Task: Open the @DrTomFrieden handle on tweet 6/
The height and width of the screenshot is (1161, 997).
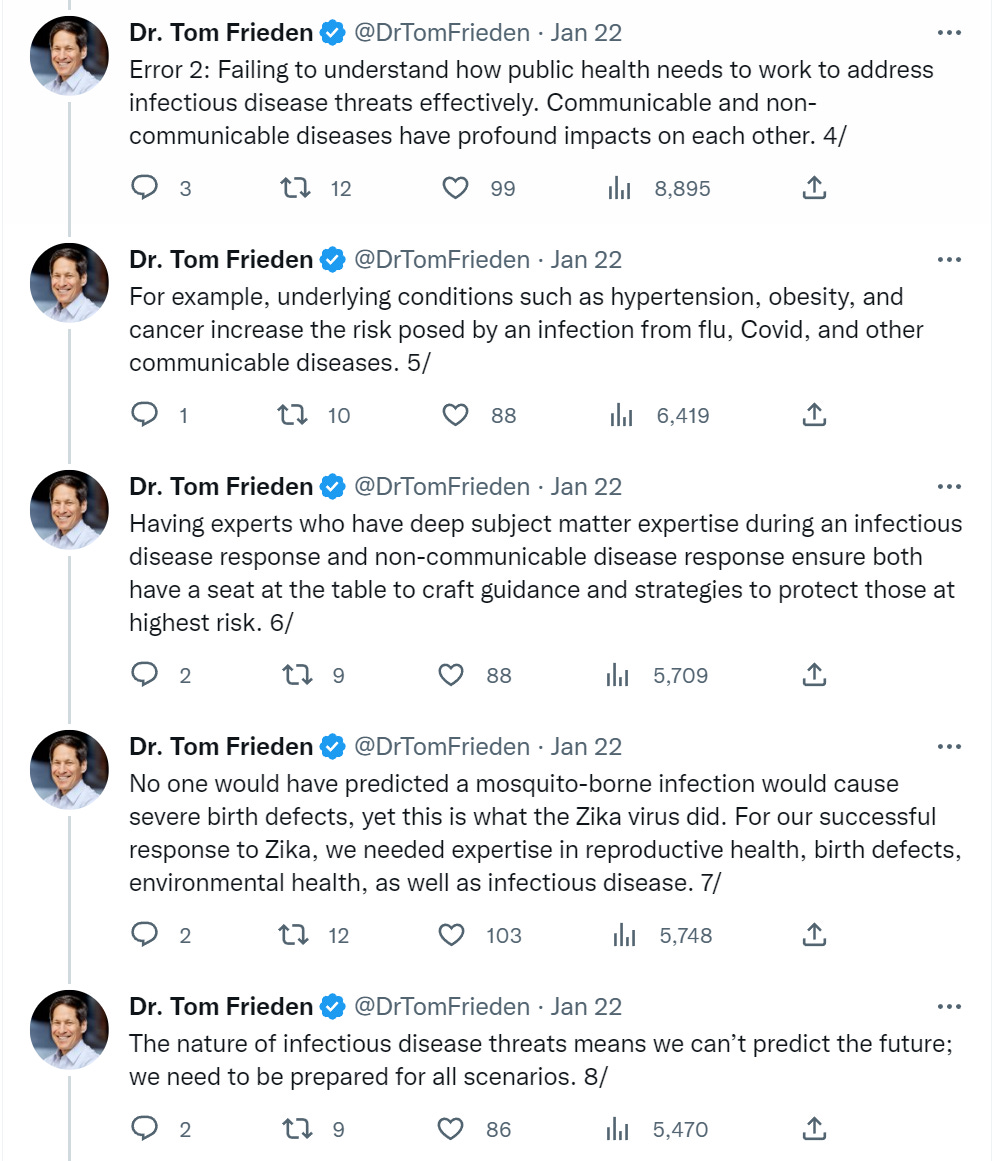Action: point(442,486)
